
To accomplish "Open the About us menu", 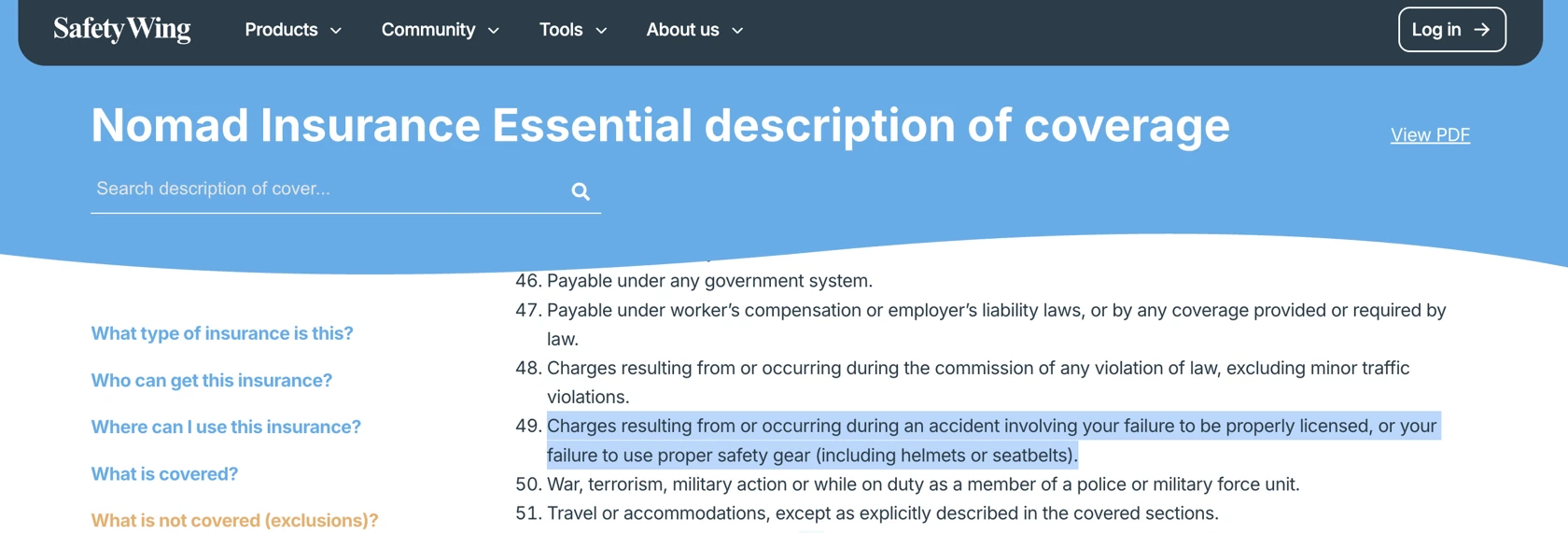I will tap(695, 30).
